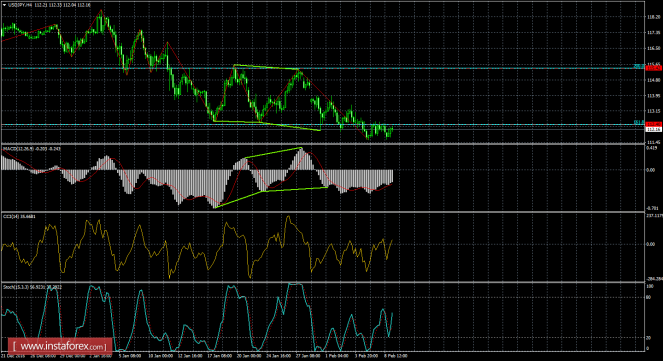Click the cyan label beside upper red price tag
This screenshot has width=663, height=361.
point(639,67)
